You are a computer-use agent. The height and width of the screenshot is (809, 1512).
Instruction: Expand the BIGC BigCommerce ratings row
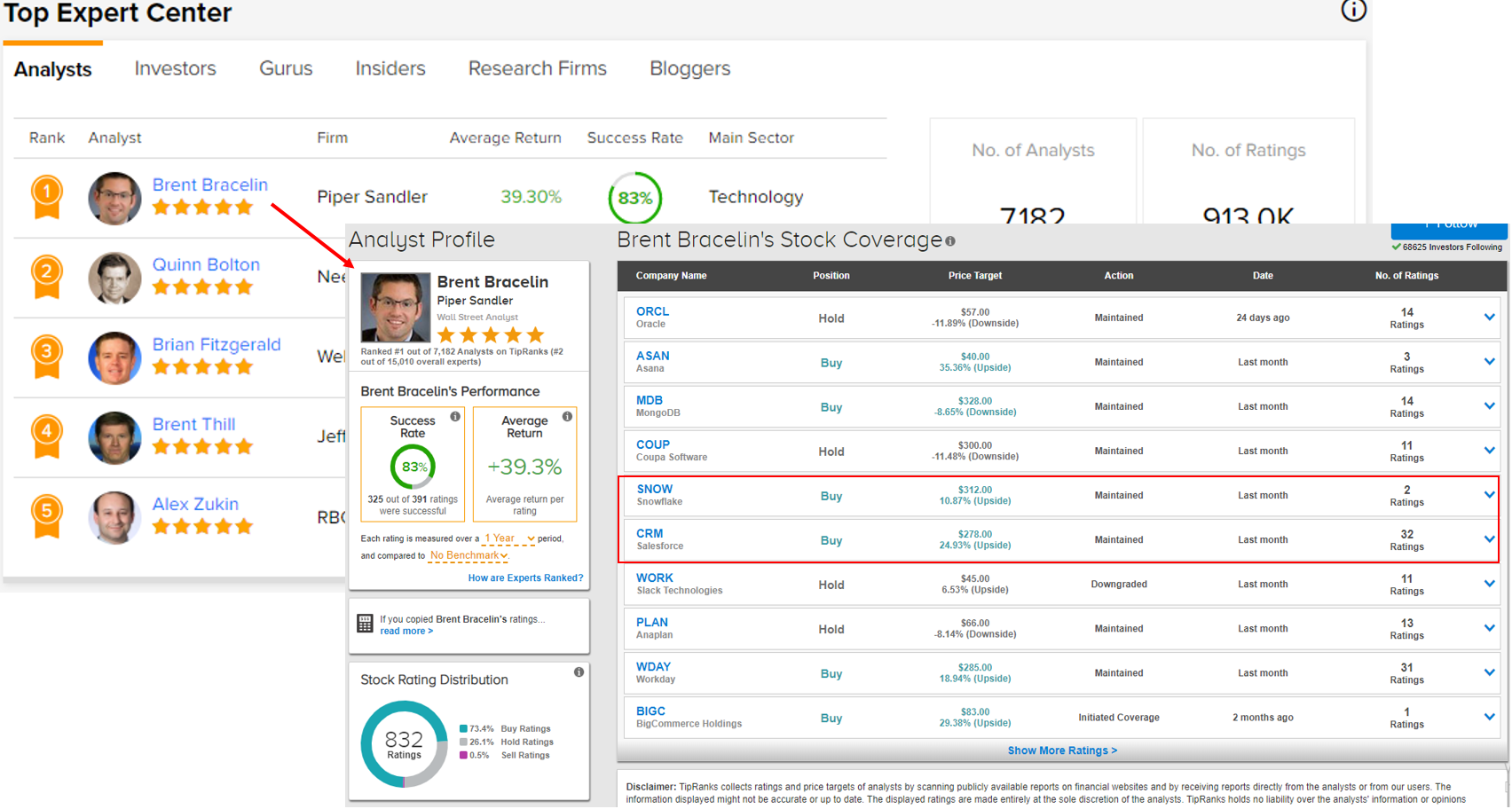pos(1490,716)
